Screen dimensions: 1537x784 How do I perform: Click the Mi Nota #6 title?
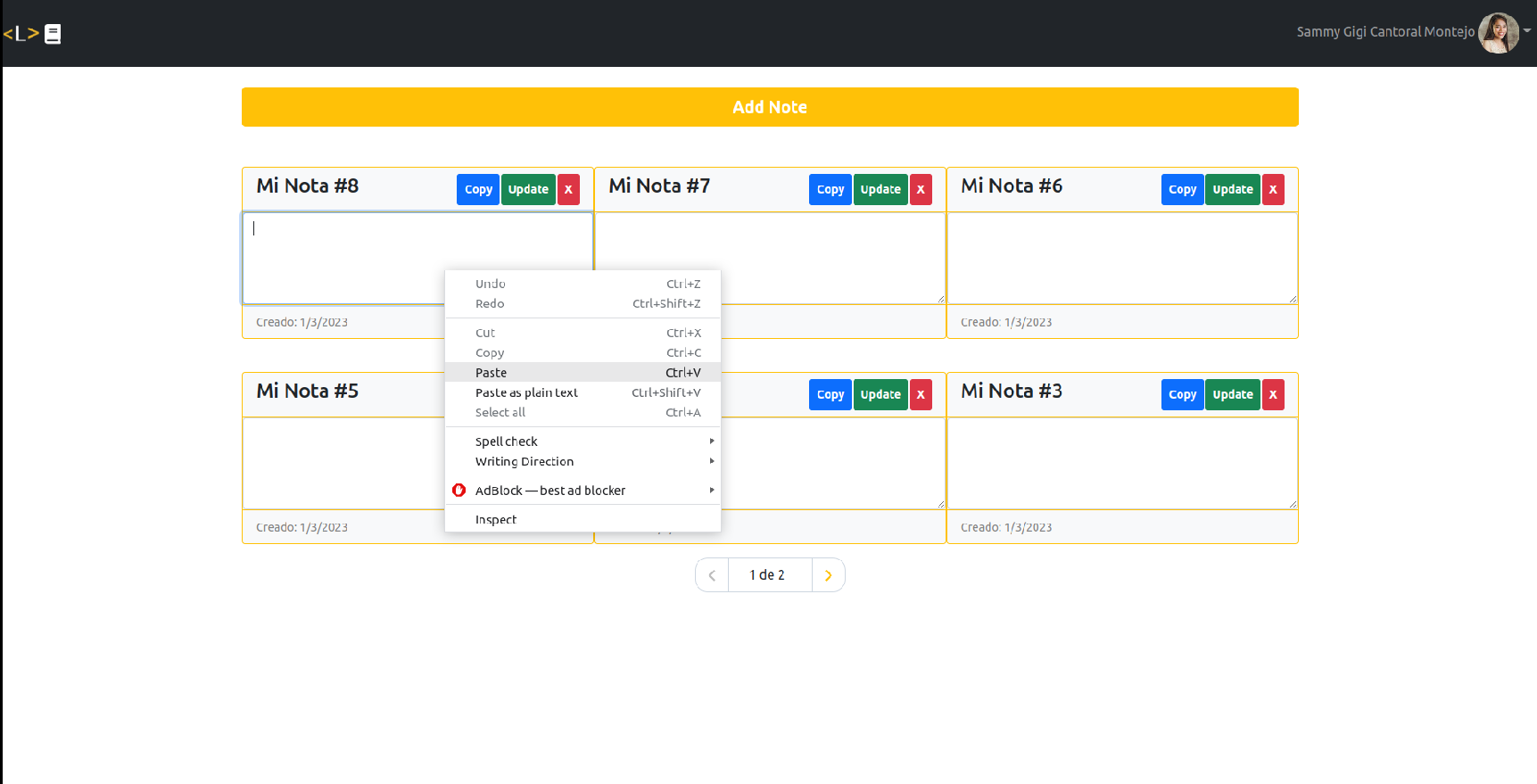[1012, 186]
